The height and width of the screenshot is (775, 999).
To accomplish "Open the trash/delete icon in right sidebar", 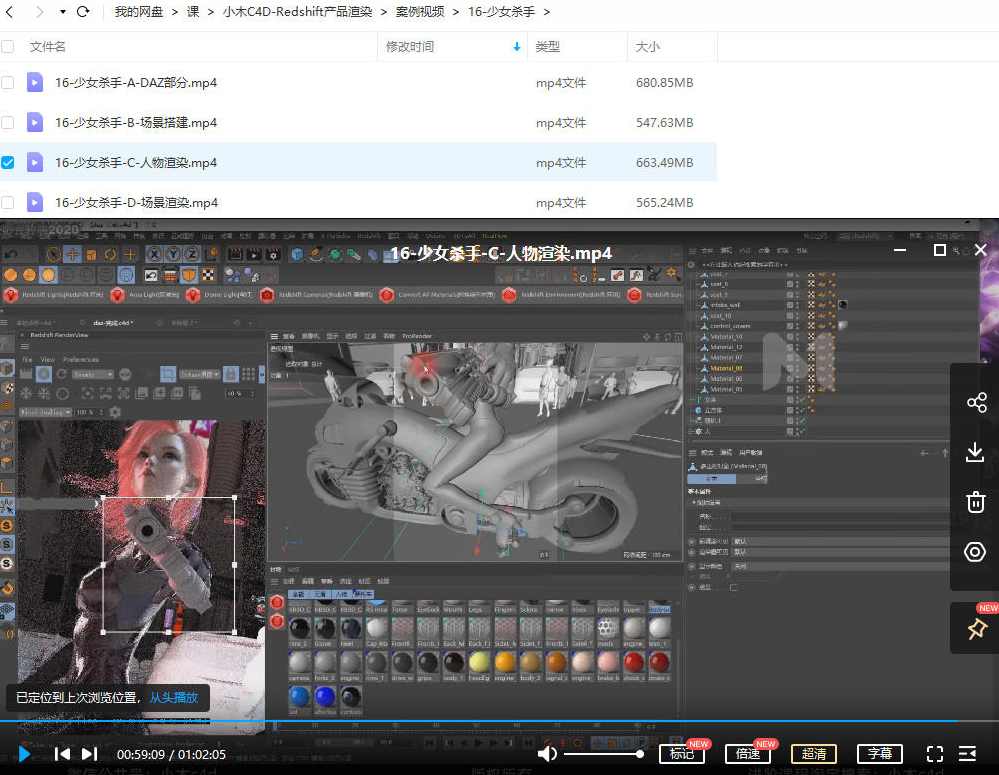I will (976, 502).
